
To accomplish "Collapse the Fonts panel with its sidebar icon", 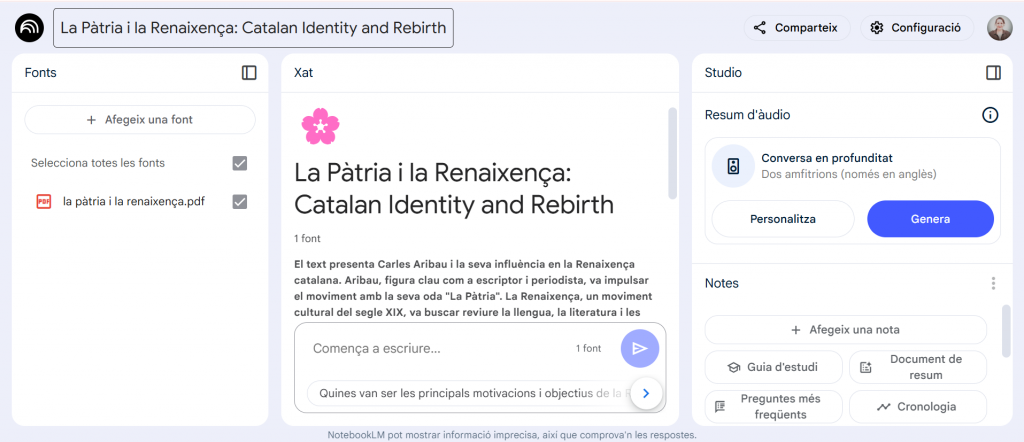I will point(249,73).
